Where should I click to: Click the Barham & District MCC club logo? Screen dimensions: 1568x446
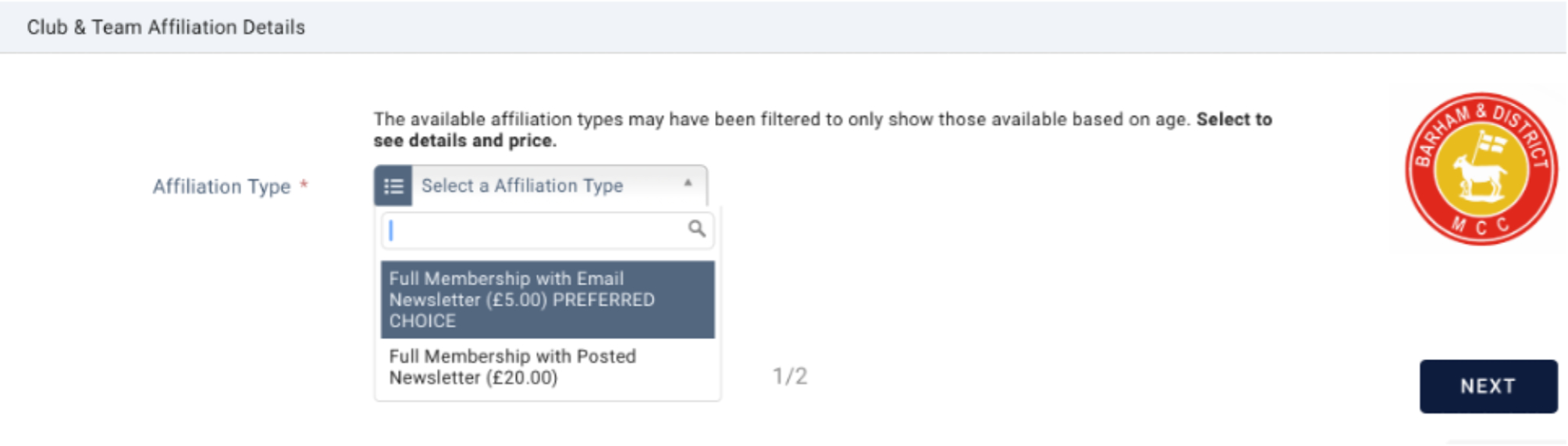click(1481, 169)
